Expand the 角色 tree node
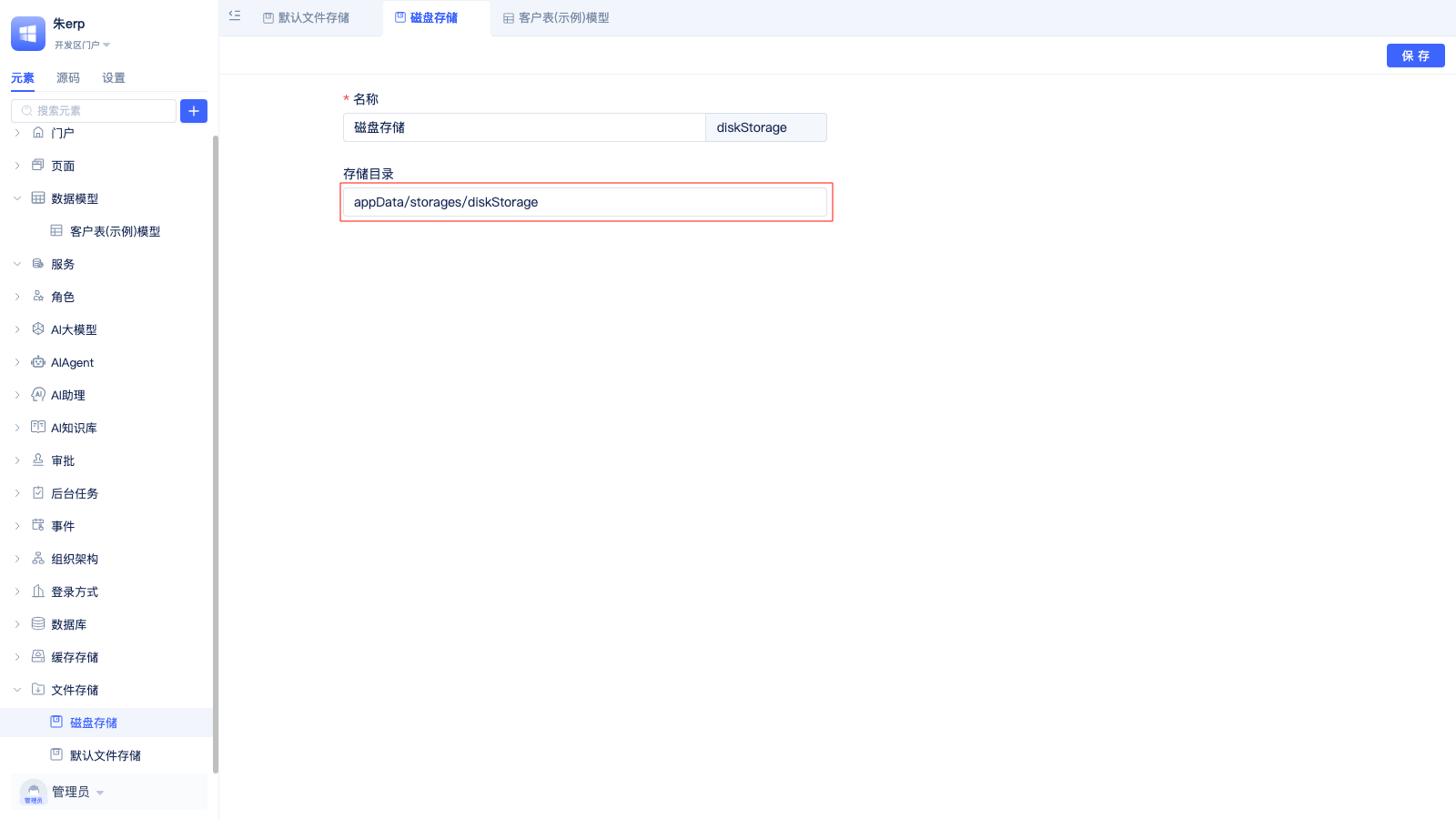This screenshot has height=819, width=1456. (17, 297)
